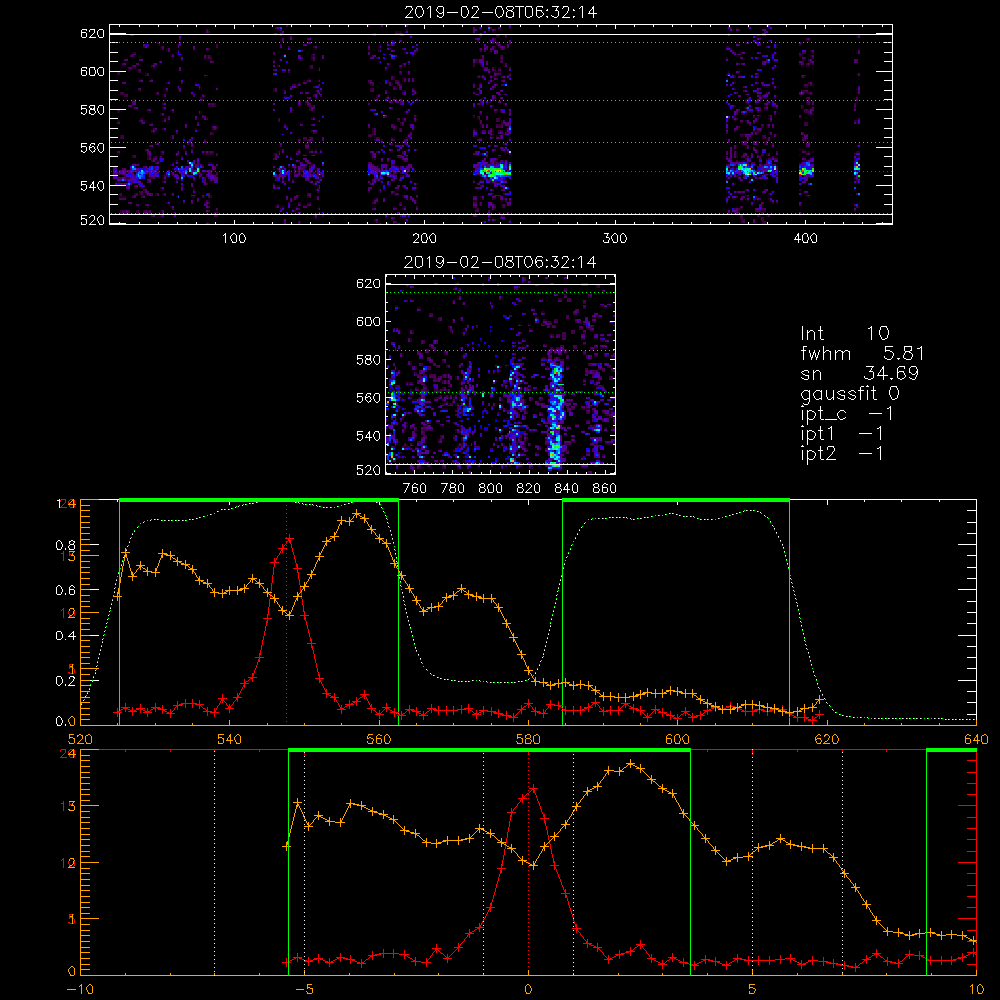Click the 0.0 y-axis label of the profile plot
The height and width of the screenshot is (1000, 1000).
click(66, 721)
